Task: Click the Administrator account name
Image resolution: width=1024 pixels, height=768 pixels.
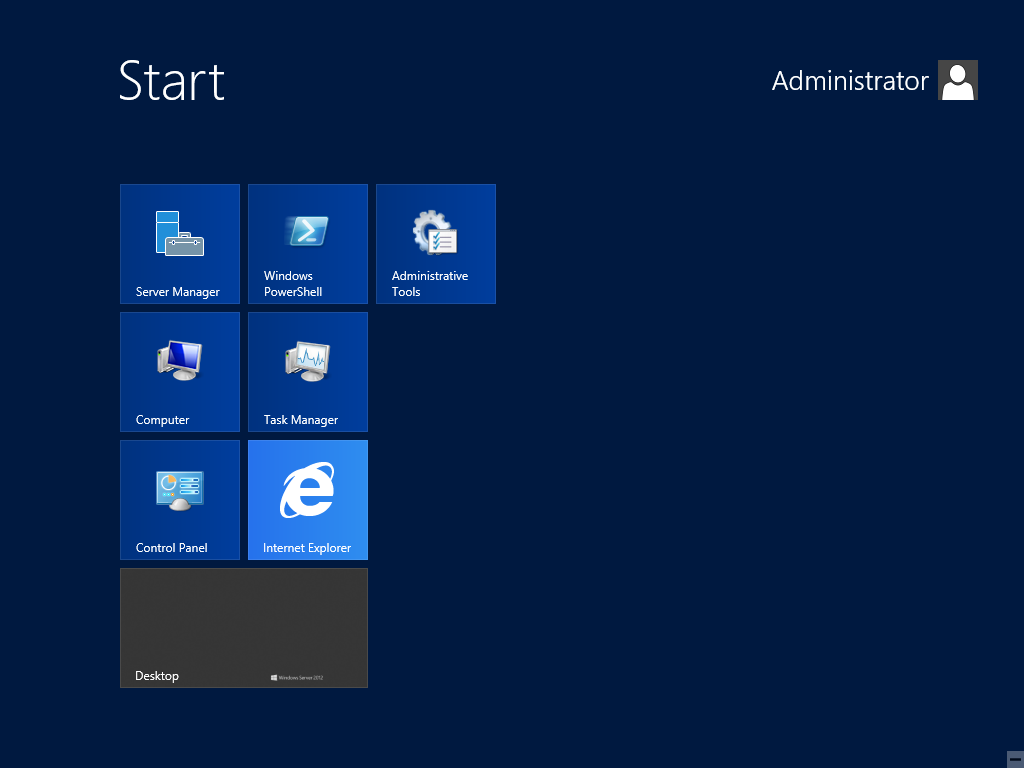Action: 850,81
